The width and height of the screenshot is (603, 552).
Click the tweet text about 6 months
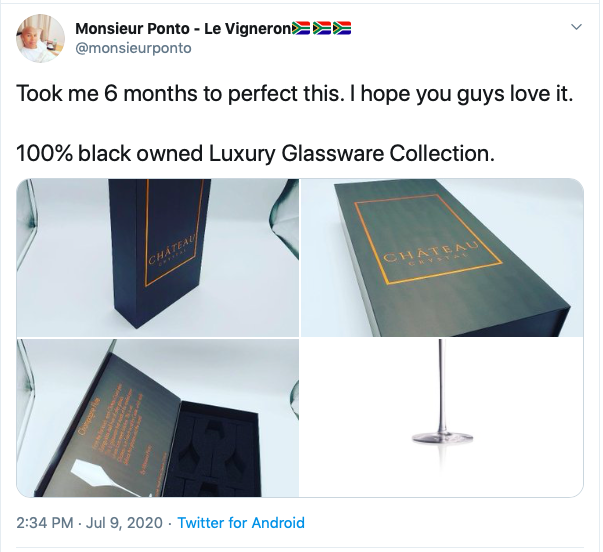pos(295,93)
